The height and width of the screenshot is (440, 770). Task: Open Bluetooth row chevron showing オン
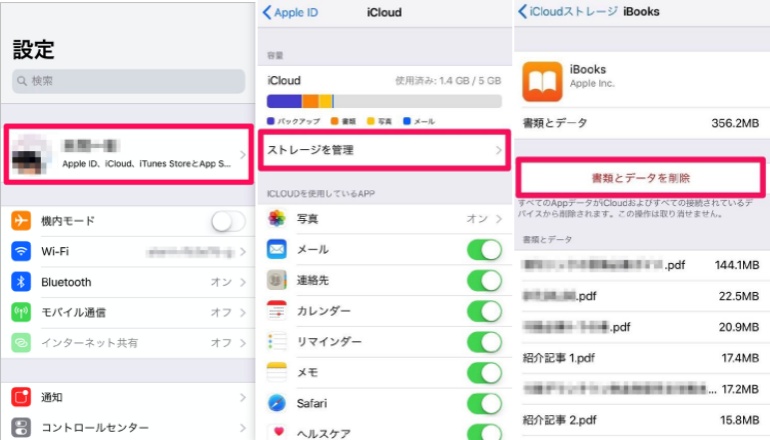243,282
